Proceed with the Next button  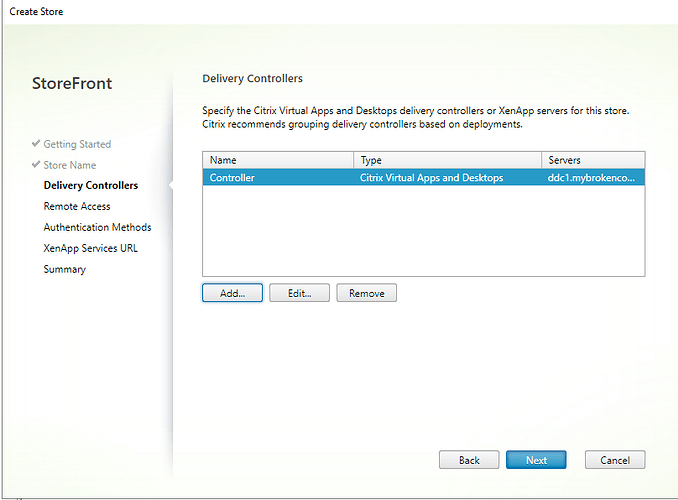tap(536, 460)
